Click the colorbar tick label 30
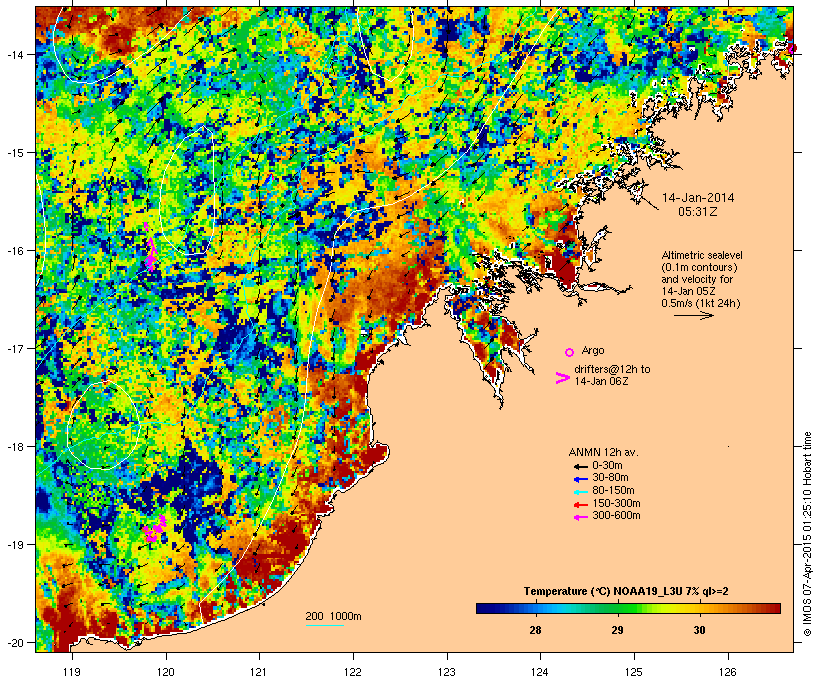 coord(699,630)
